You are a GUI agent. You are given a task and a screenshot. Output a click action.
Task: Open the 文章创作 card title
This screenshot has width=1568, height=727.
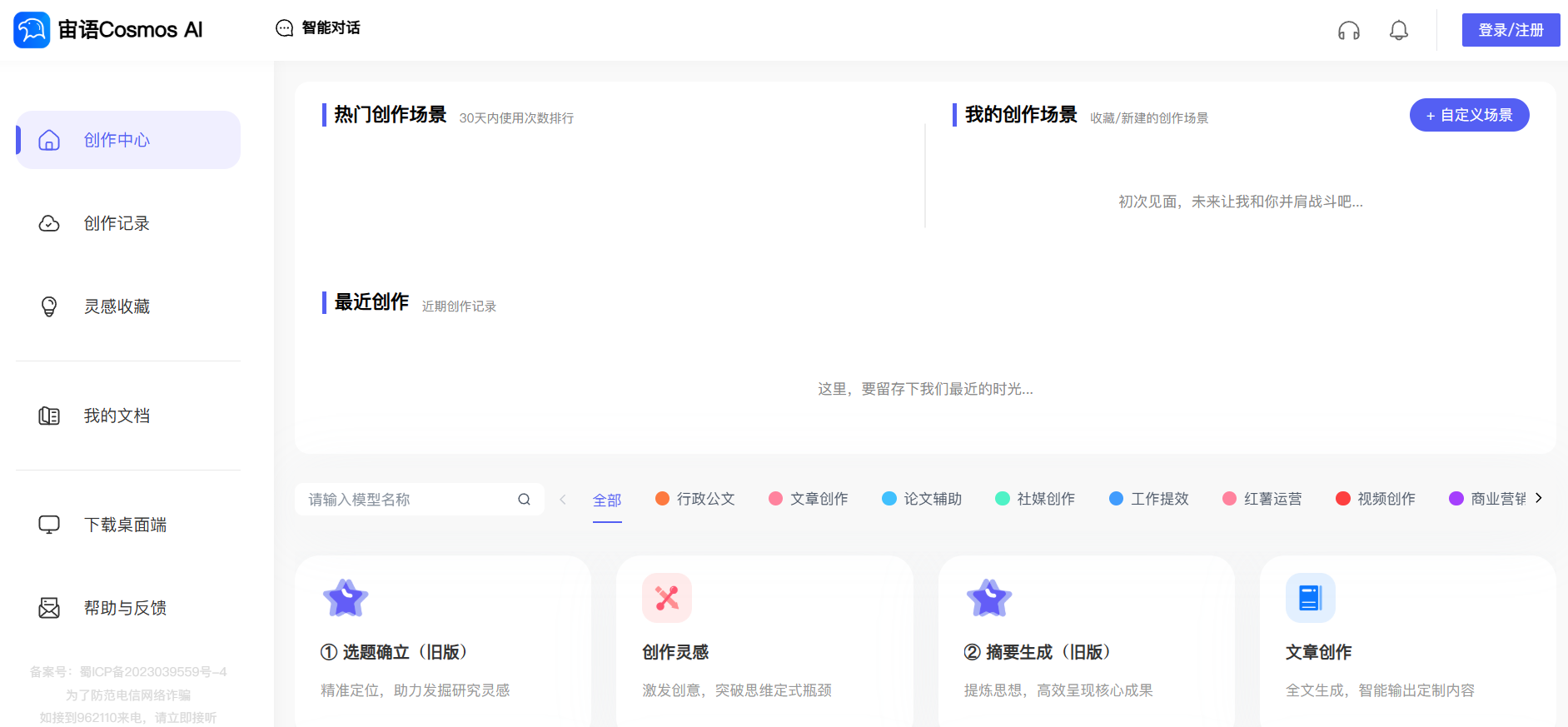pos(1319,652)
